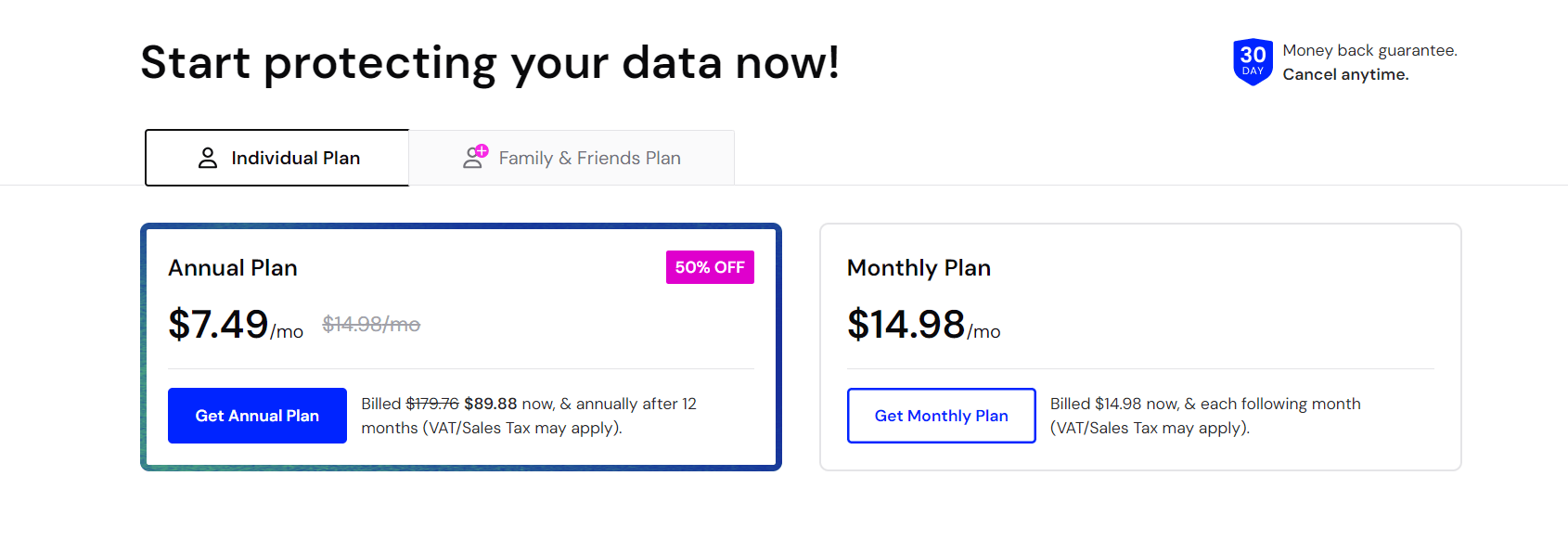The height and width of the screenshot is (540, 1568).
Task: Click the crossed-out $179.76 billing amount
Action: coord(432,404)
